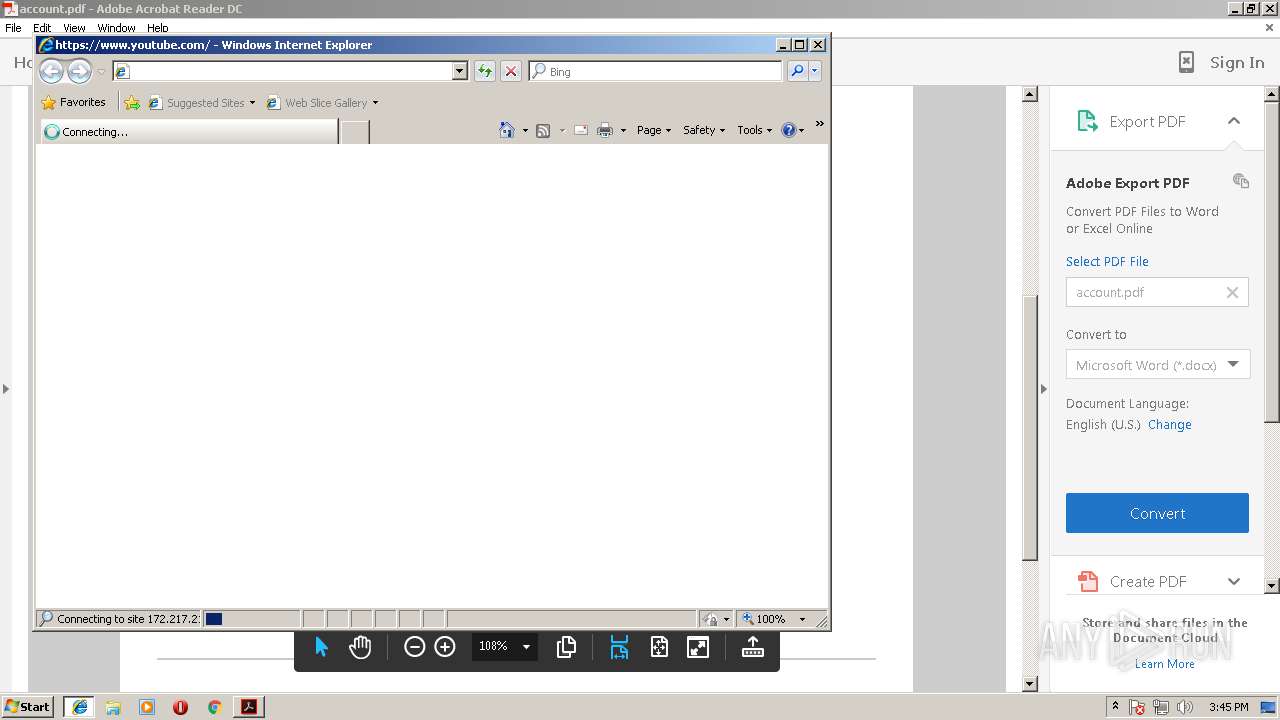The image size is (1280, 720).
Task: Click the IE Help question mark icon
Action: coord(789,130)
